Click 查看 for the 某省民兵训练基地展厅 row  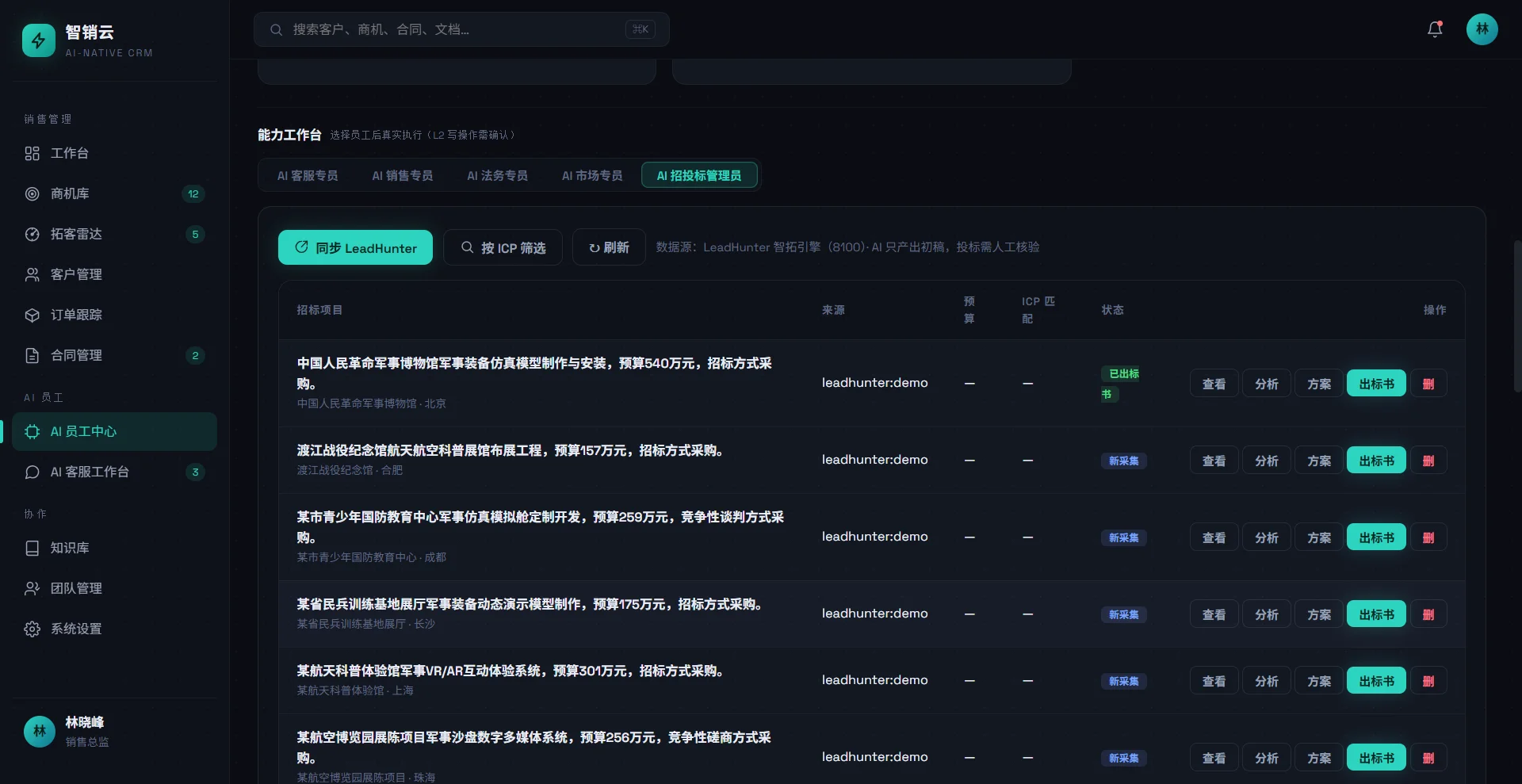pos(1214,614)
